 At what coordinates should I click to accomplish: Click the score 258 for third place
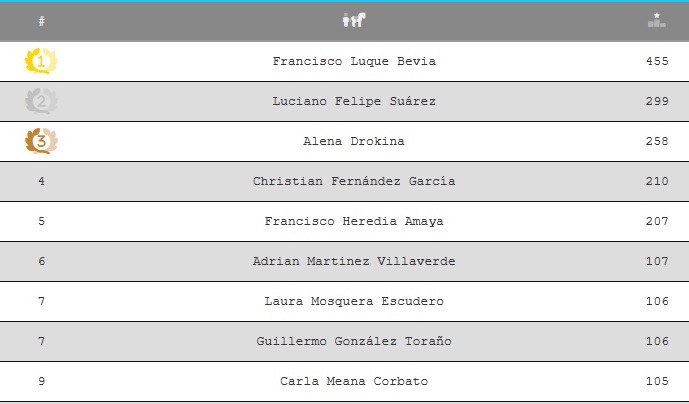(x=657, y=142)
